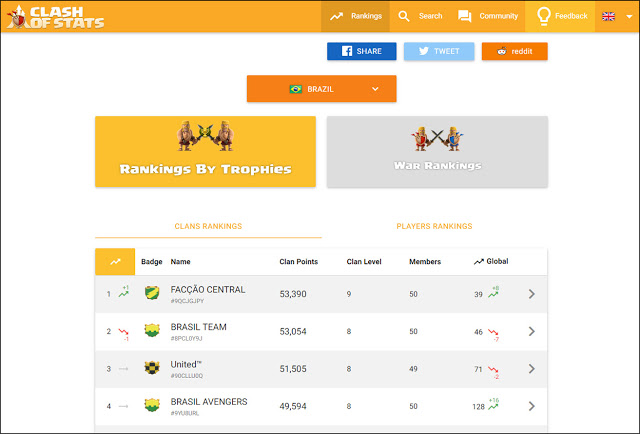Sort by the Members column header
This screenshot has width=640, height=434.
(x=425, y=262)
